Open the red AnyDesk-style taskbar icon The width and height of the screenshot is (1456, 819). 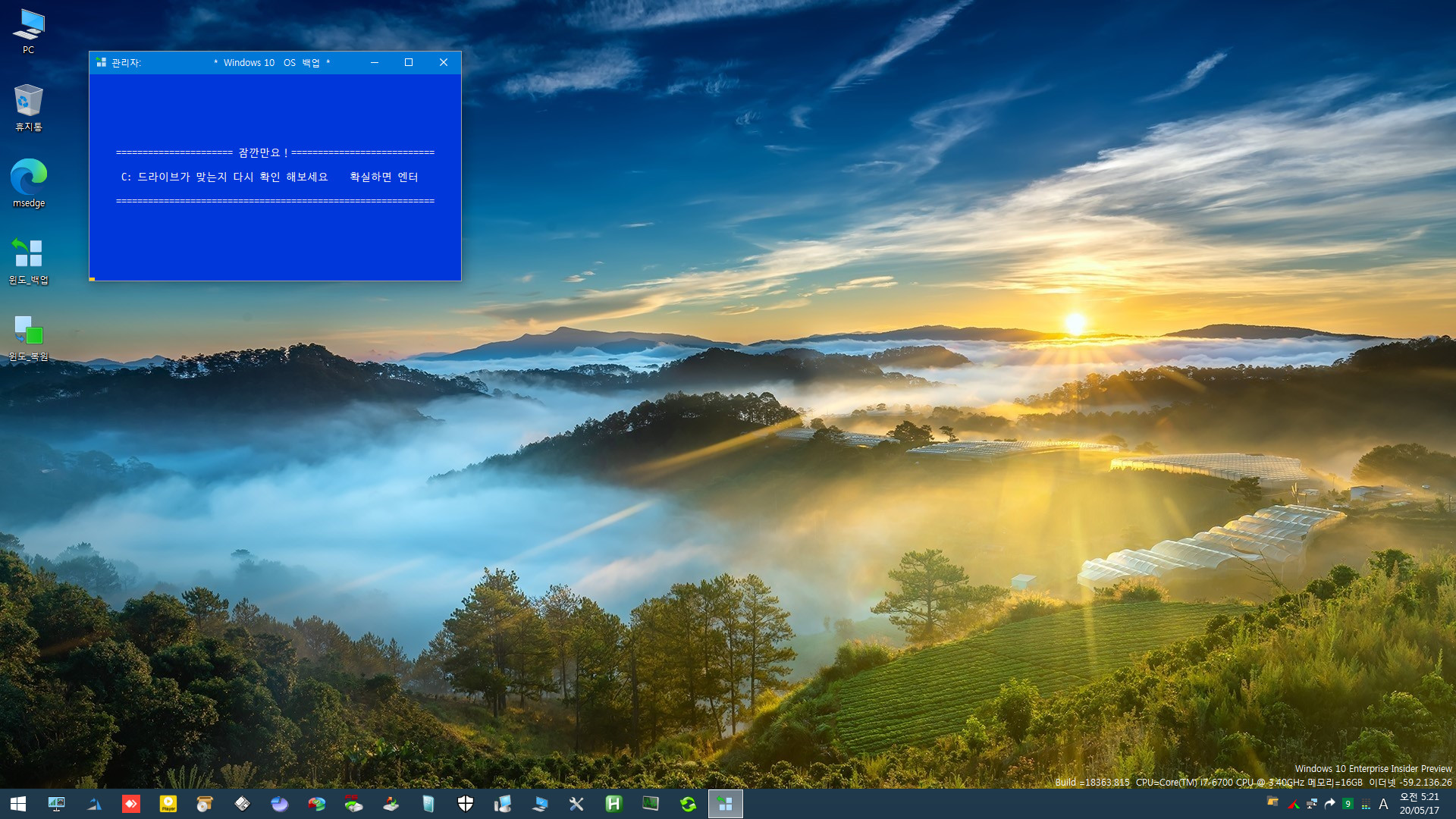pyautogui.click(x=131, y=804)
